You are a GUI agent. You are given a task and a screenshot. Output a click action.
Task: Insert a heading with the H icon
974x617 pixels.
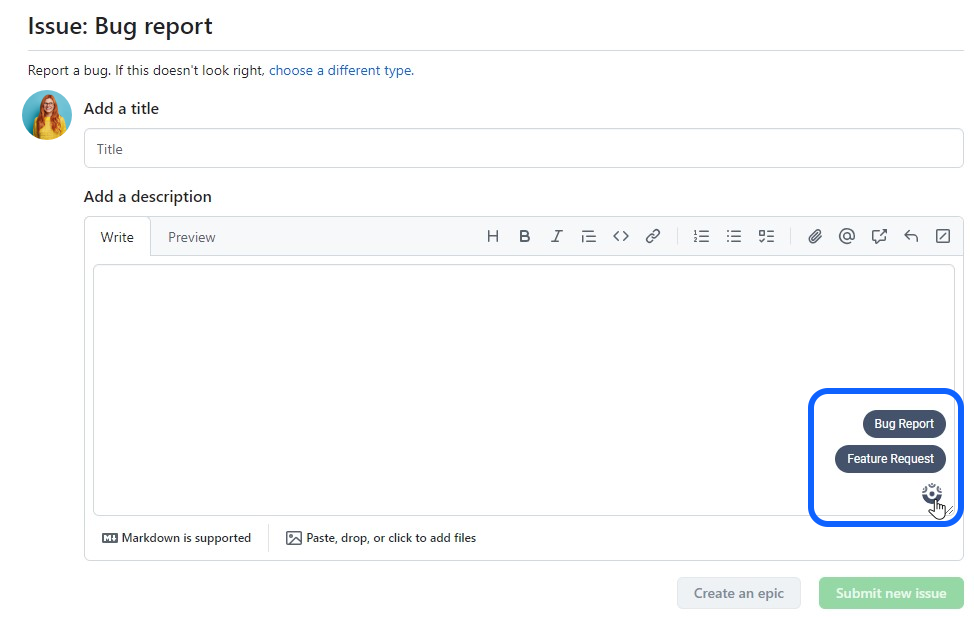coord(492,237)
